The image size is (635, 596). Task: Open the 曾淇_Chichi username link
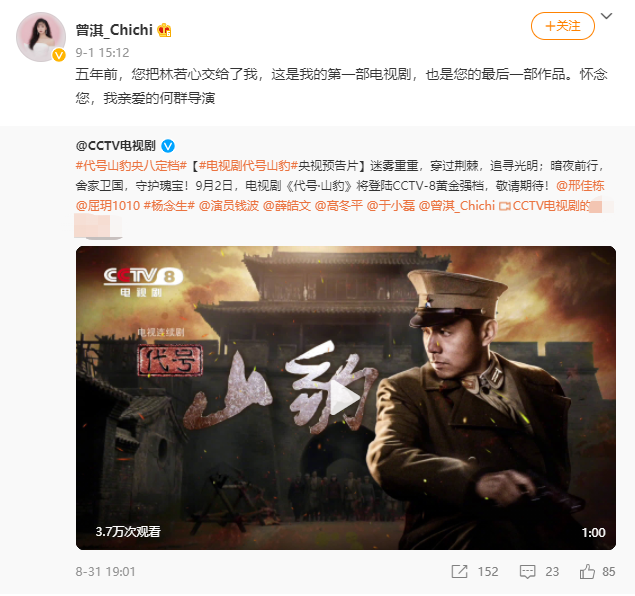pos(114,30)
